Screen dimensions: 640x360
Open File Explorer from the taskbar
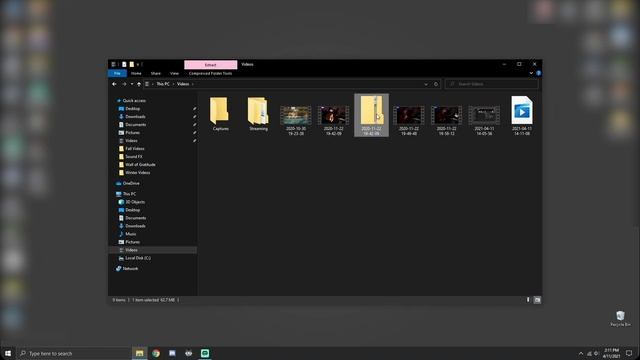[140, 353]
